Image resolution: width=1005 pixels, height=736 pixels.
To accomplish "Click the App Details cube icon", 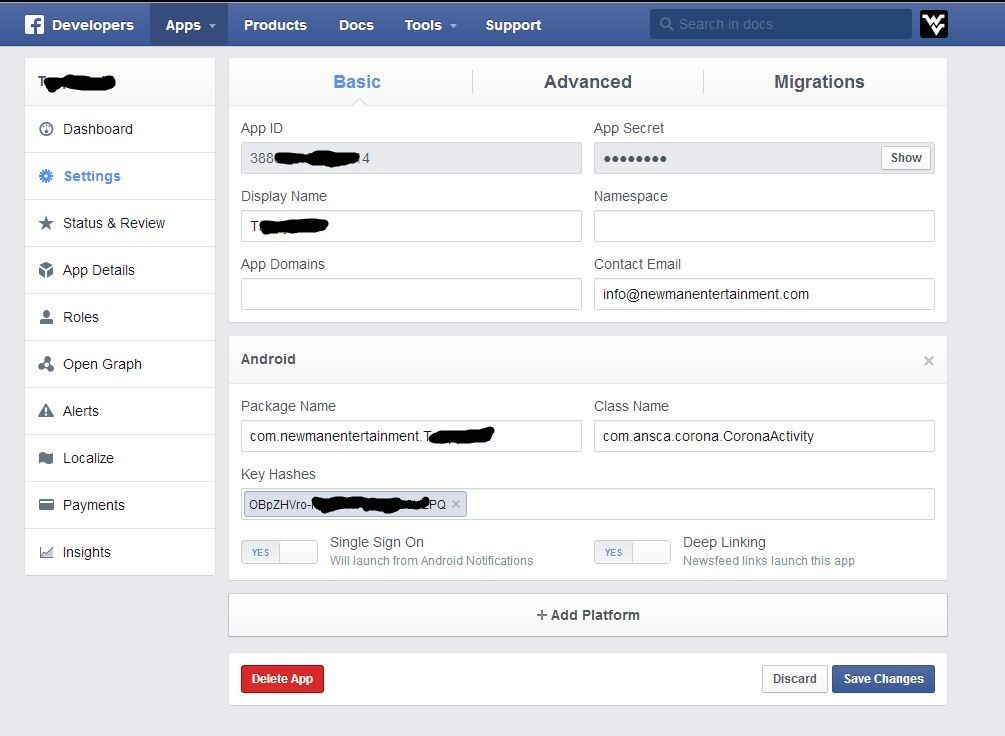I will pyautogui.click(x=46, y=270).
